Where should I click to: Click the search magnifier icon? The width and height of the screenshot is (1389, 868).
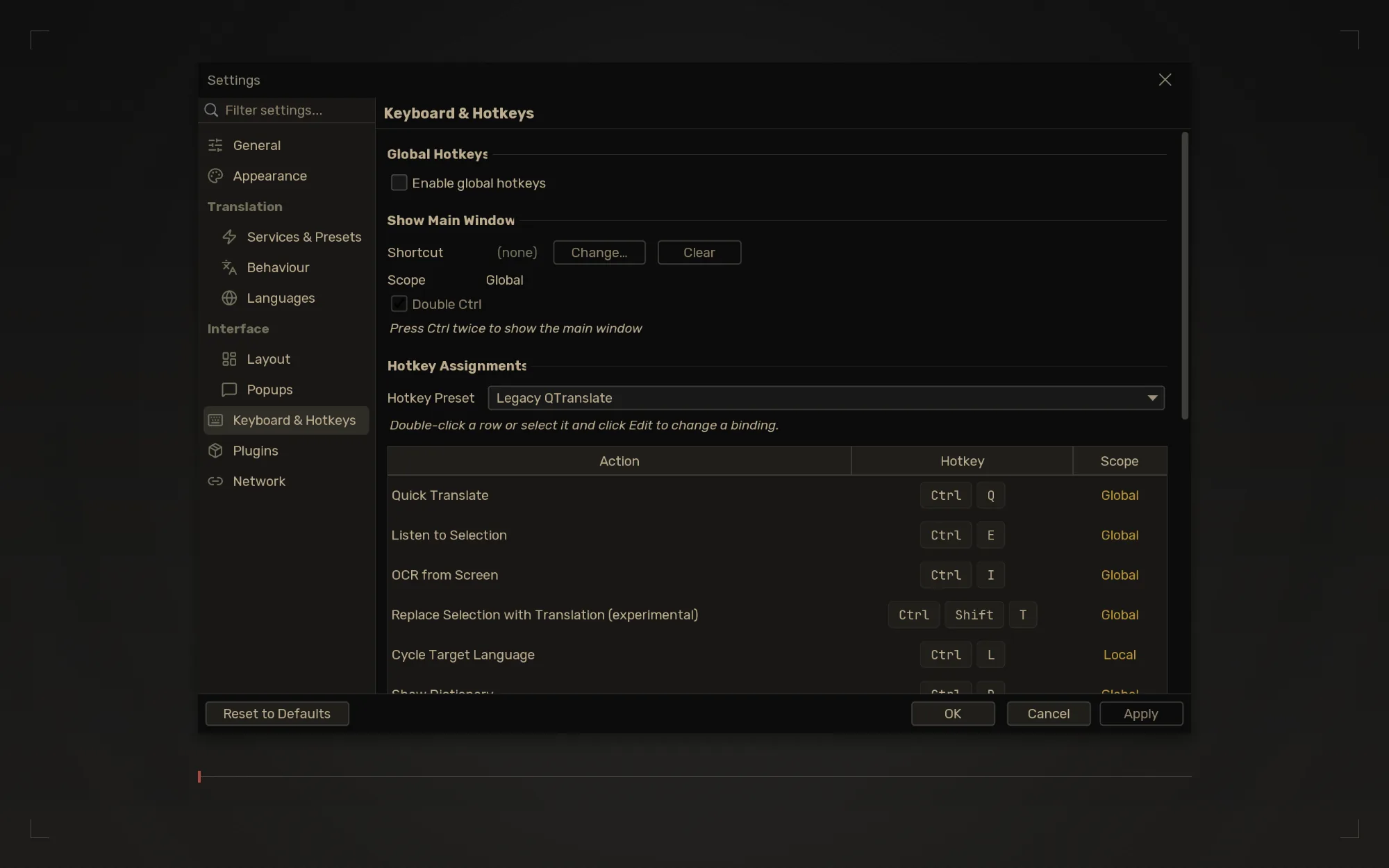[211, 110]
